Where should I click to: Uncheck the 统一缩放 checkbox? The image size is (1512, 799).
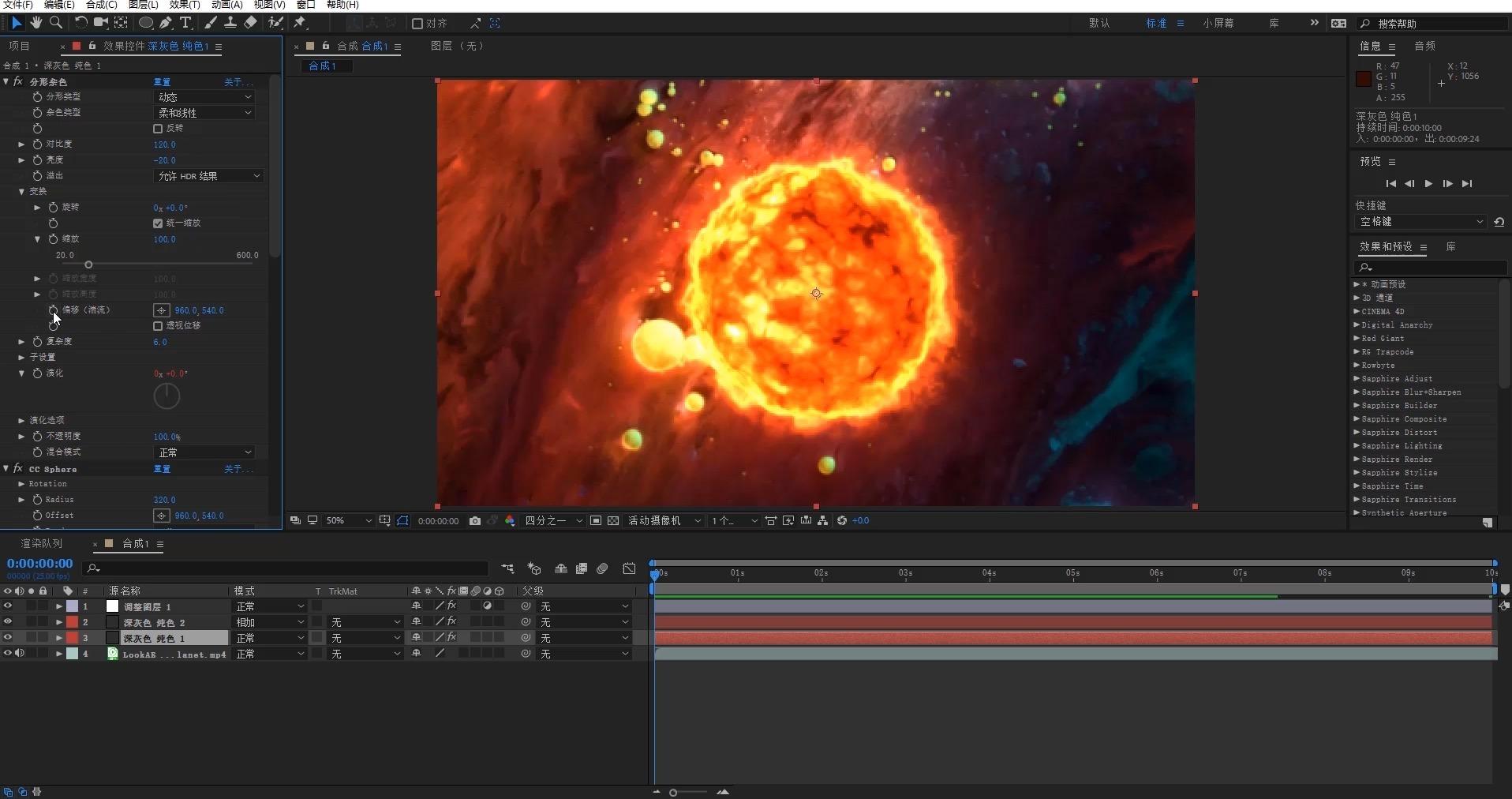click(x=158, y=223)
